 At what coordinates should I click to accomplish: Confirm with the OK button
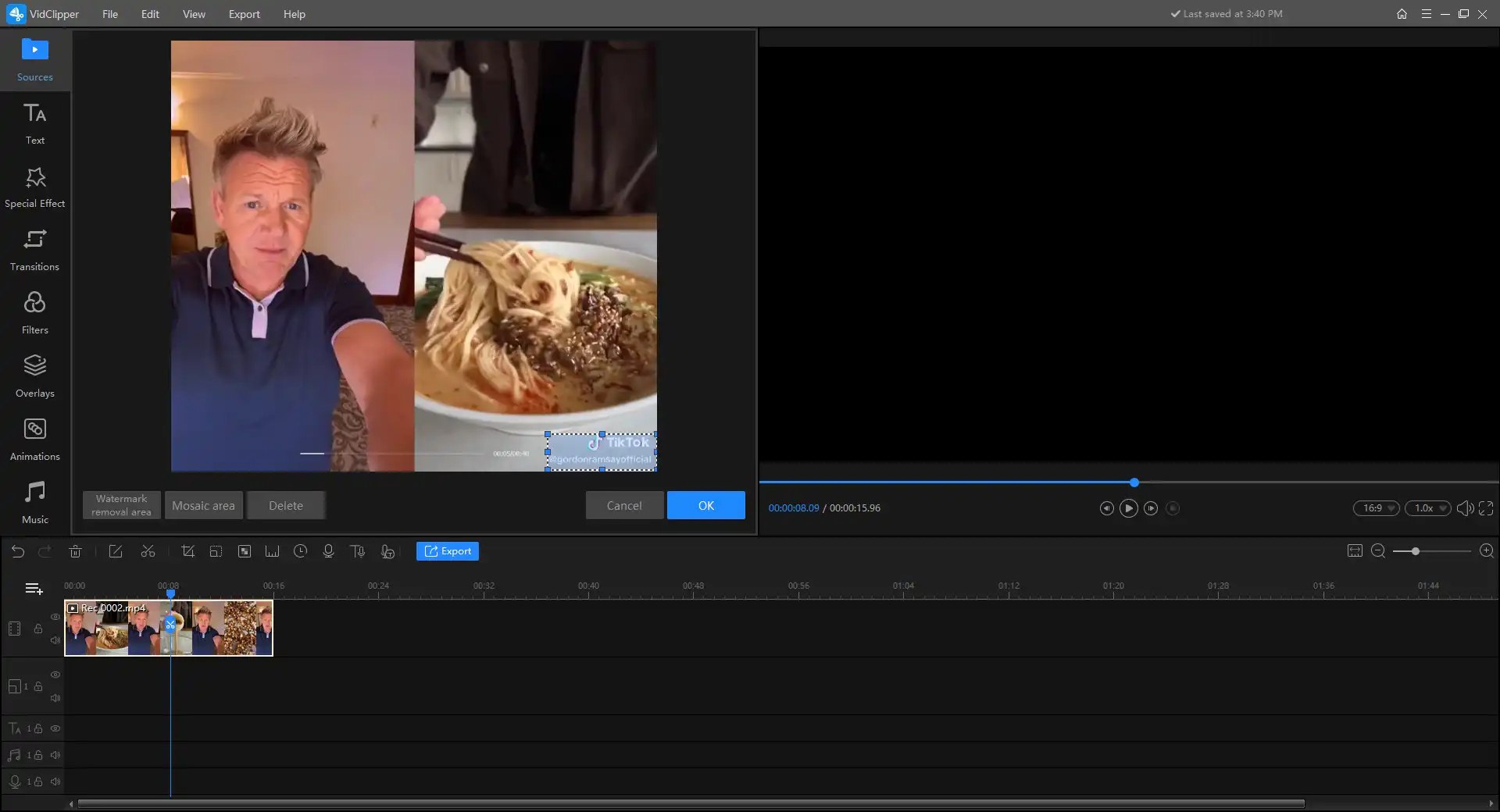click(706, 505)
